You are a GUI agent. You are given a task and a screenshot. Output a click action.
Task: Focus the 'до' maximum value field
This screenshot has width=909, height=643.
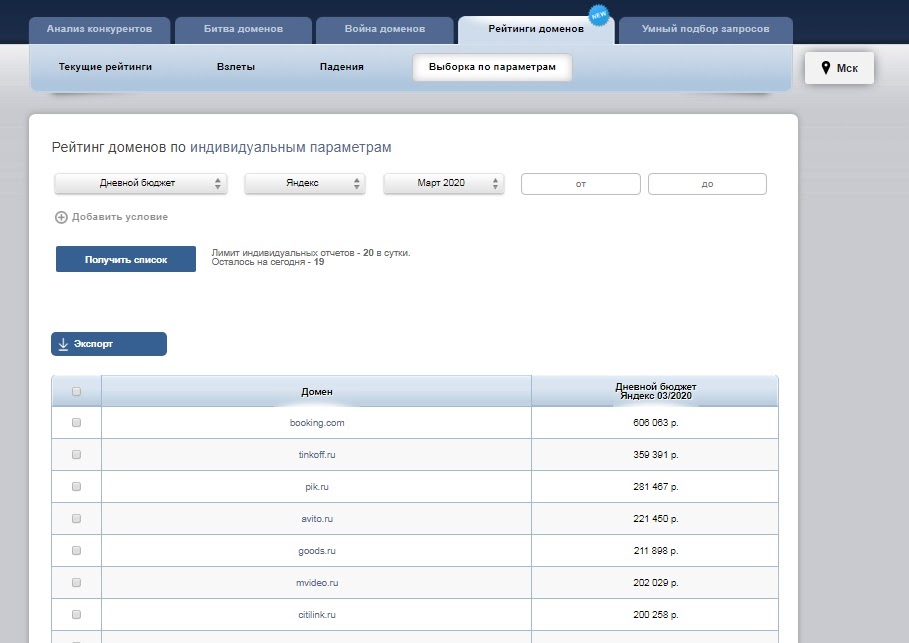pos(707,184)
